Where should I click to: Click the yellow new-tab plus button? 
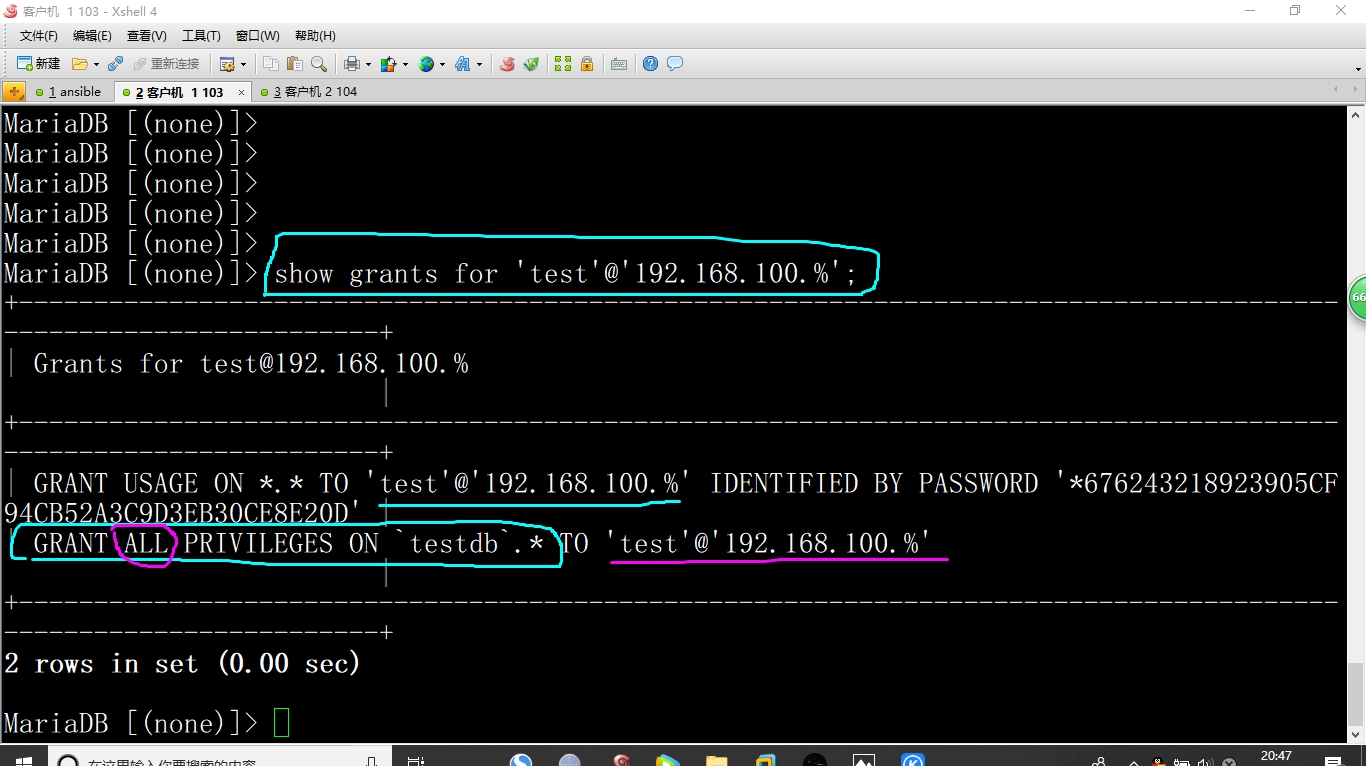[x=14, y=92]
